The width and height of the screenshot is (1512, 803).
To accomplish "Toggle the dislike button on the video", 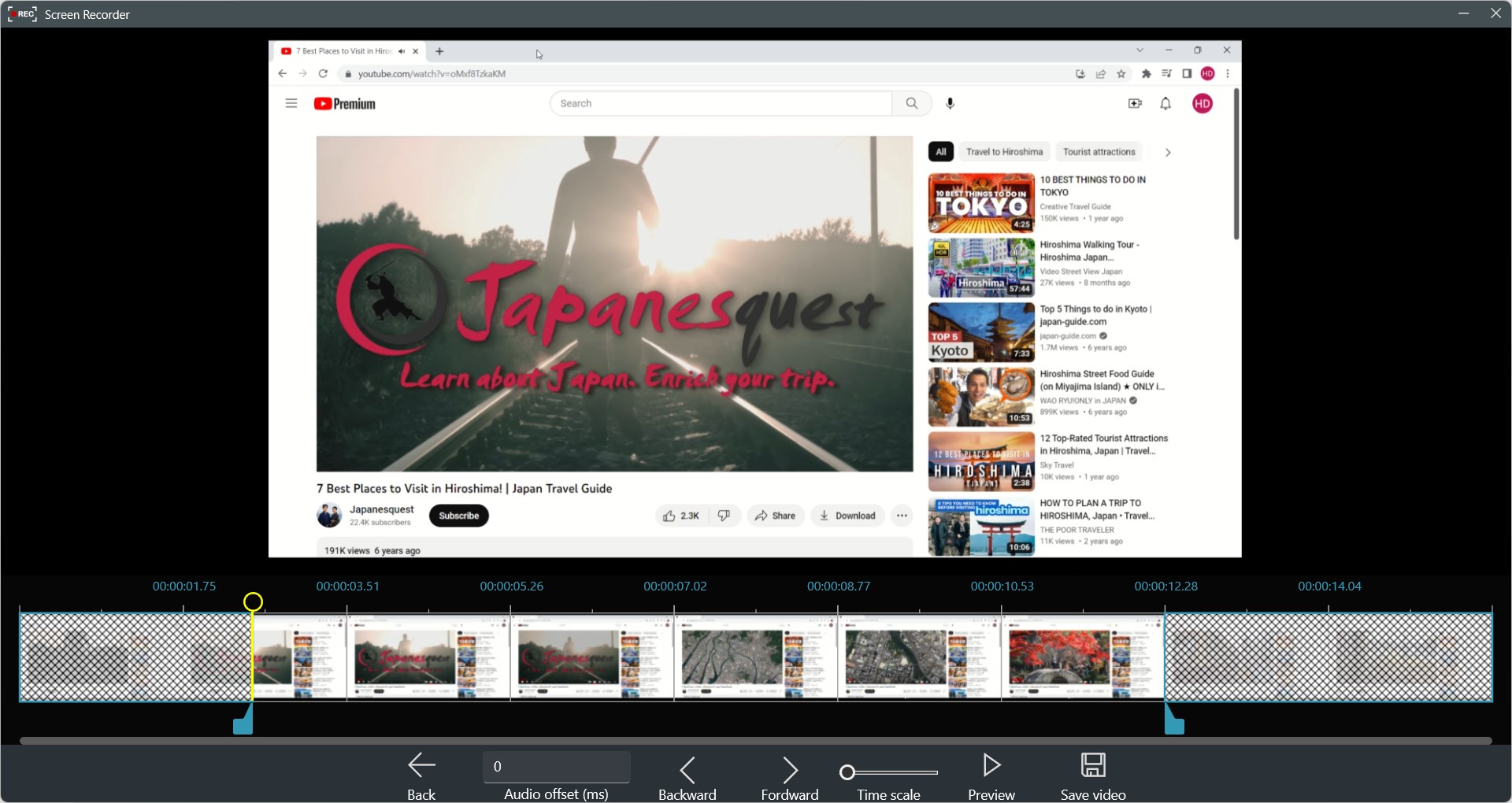I will pos(724,516).
